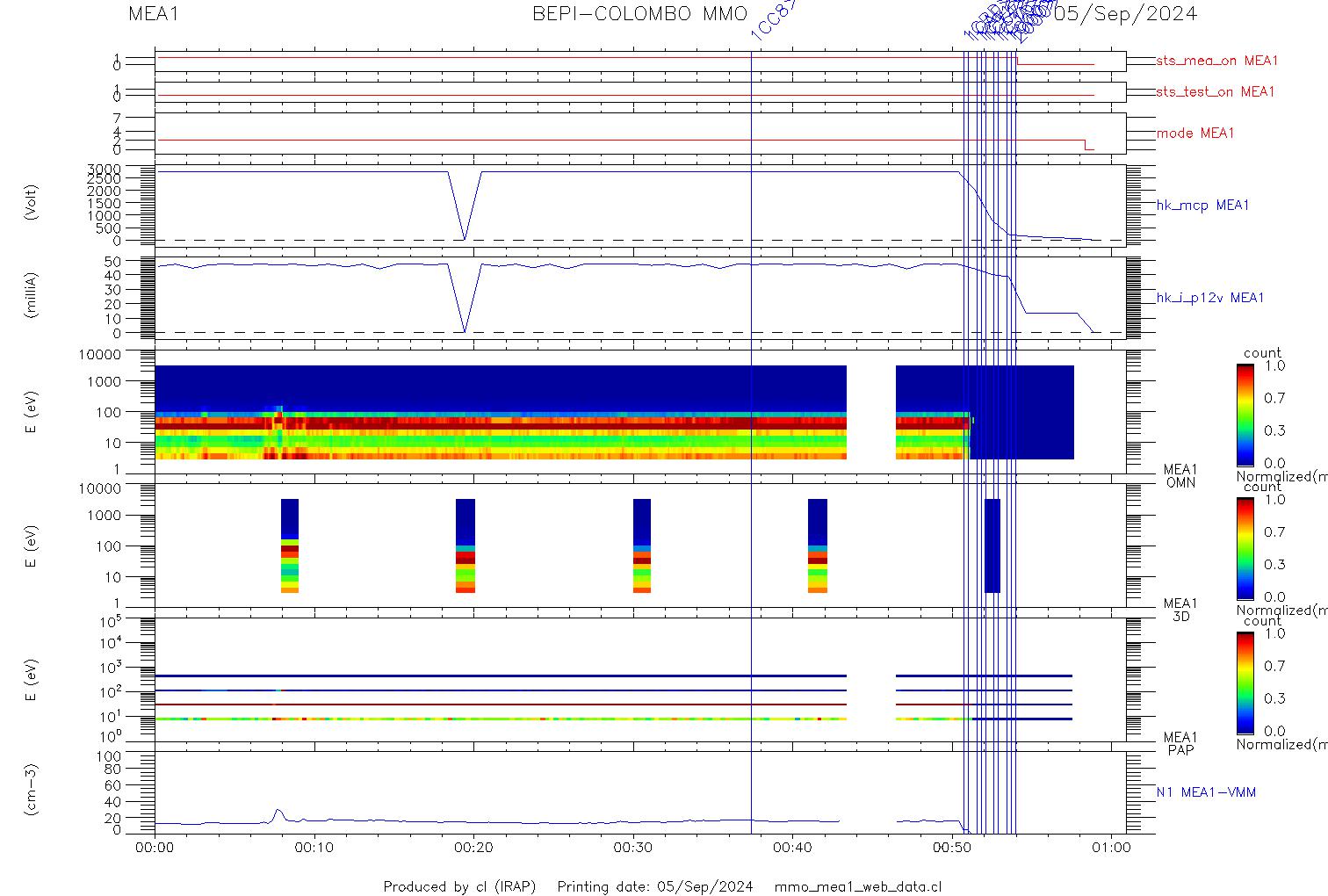Image resolution: width=1328 pixels, height=896 pixels.
Task: Click the (milliA) axis label
Action: point(32,294)
